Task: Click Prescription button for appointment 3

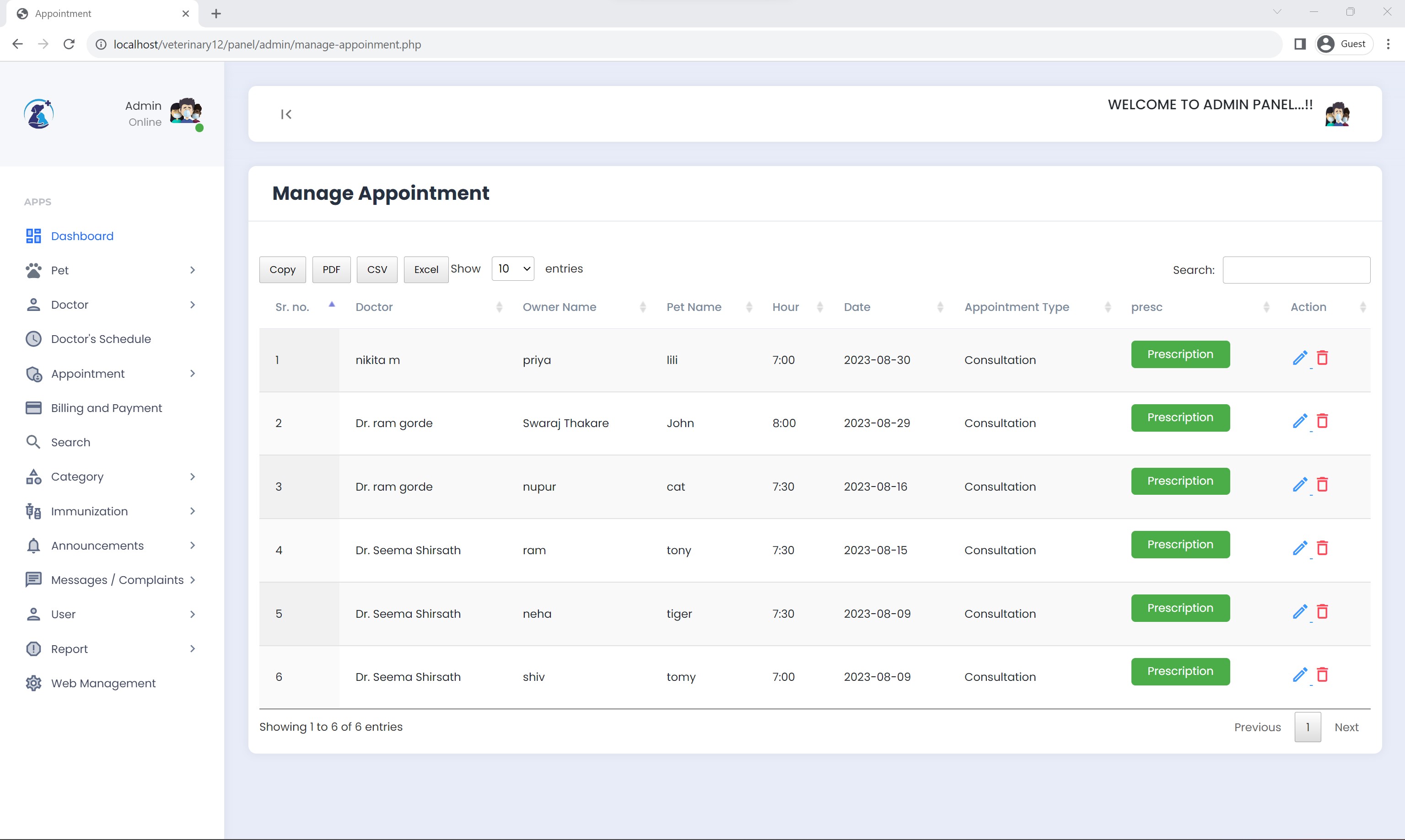Action: click(x=1180, y=481)
